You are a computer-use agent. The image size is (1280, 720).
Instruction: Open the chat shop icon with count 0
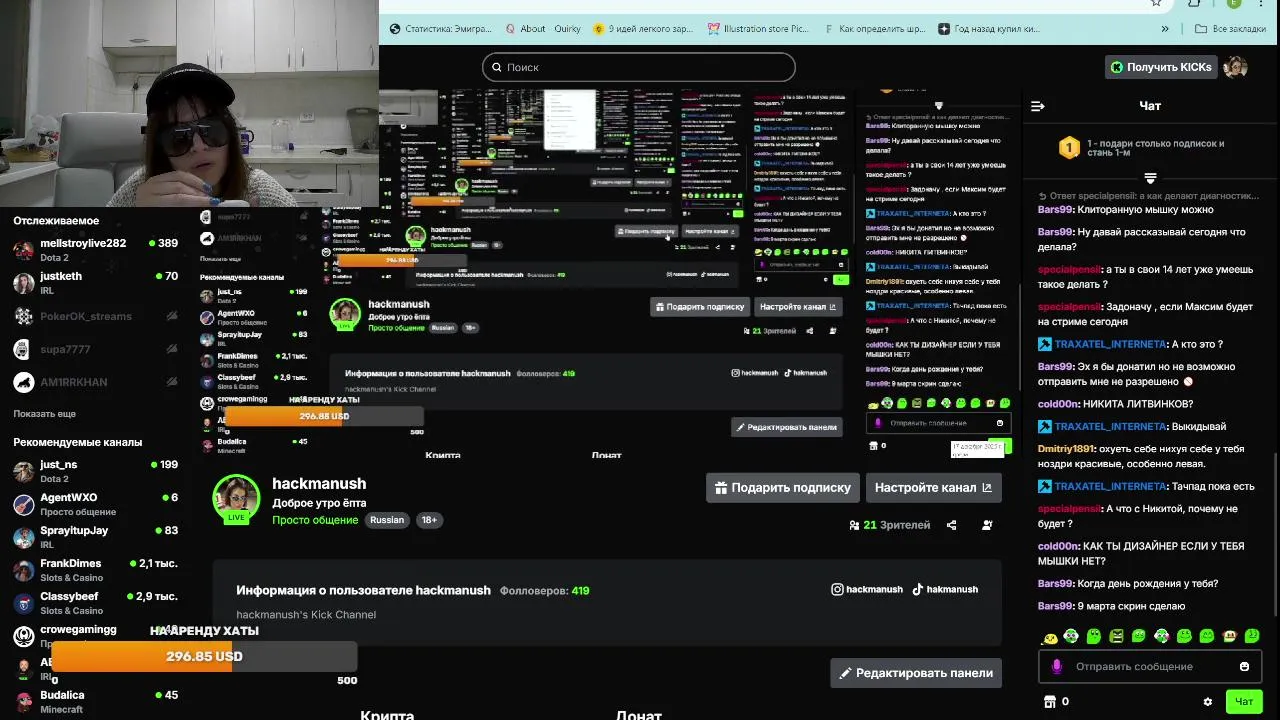[1050, 702]
